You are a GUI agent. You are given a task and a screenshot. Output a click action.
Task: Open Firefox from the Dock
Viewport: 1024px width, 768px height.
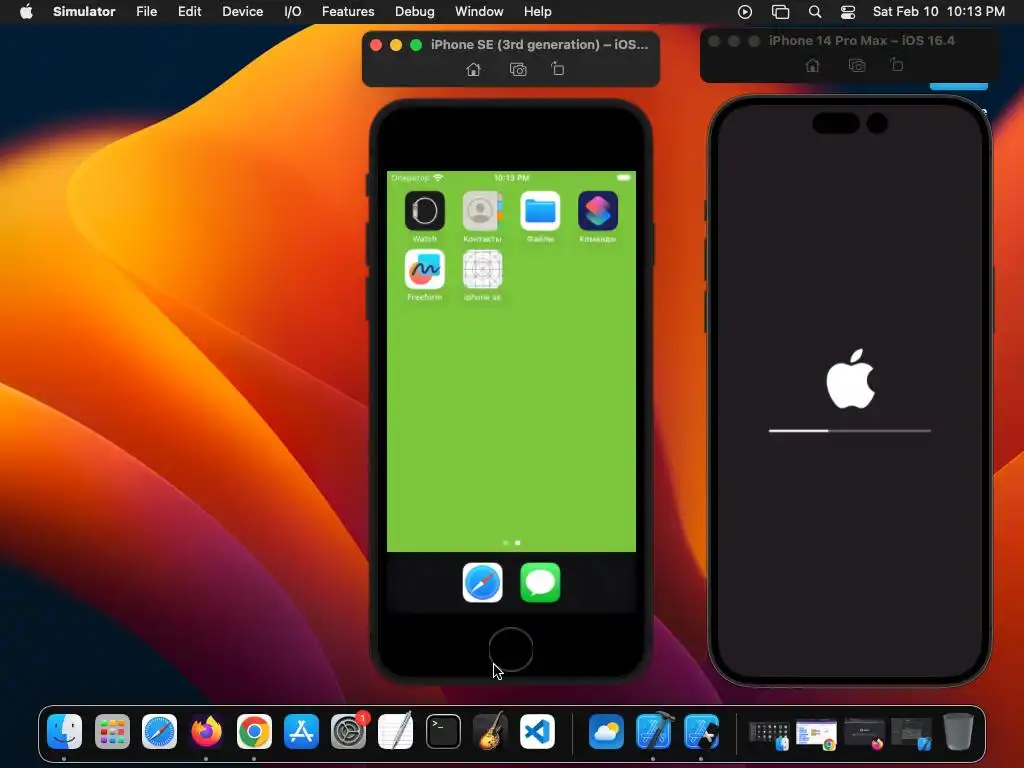pos(206,731)
